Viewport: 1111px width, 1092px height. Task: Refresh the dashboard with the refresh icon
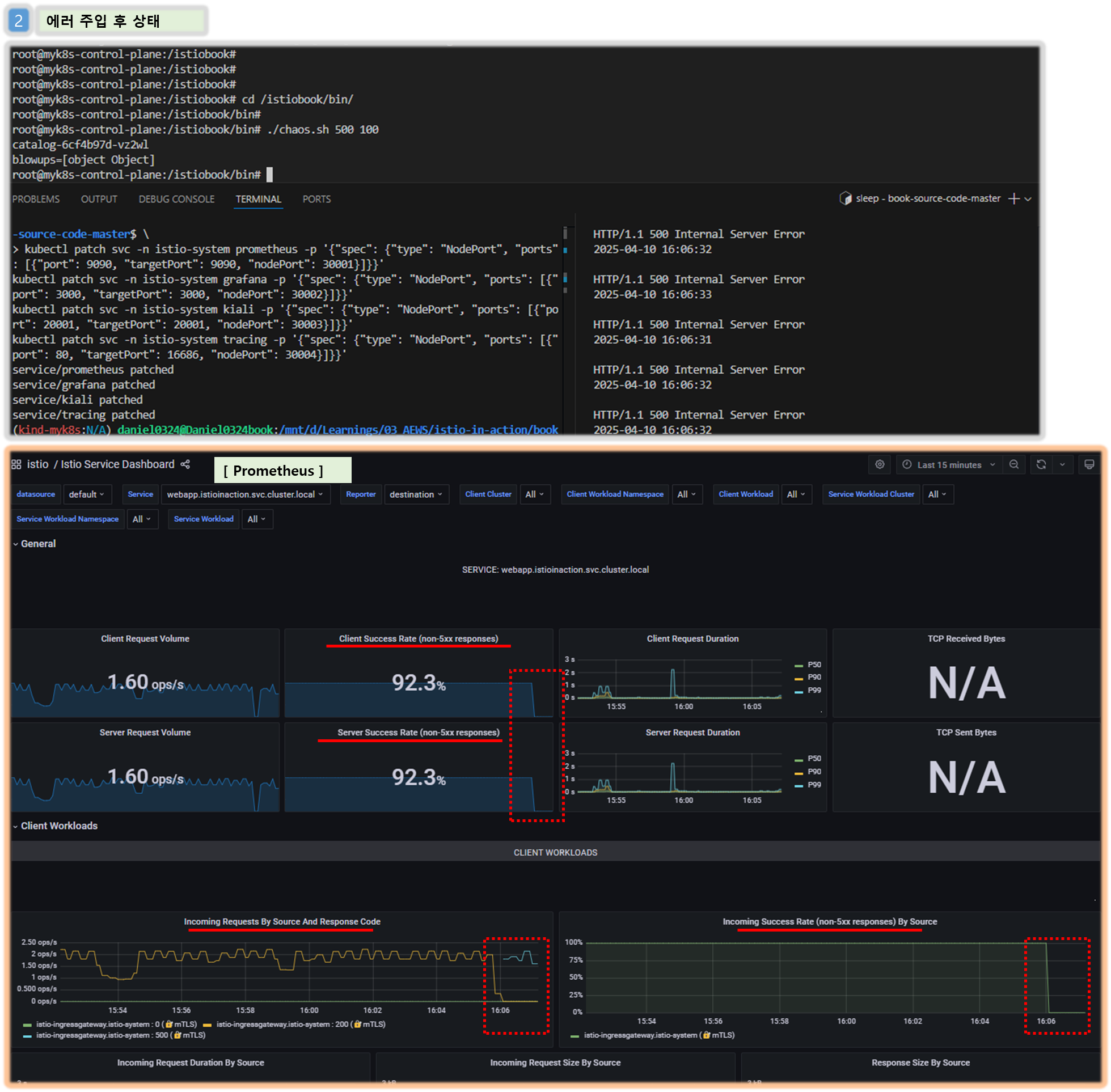coord(1041,464)
